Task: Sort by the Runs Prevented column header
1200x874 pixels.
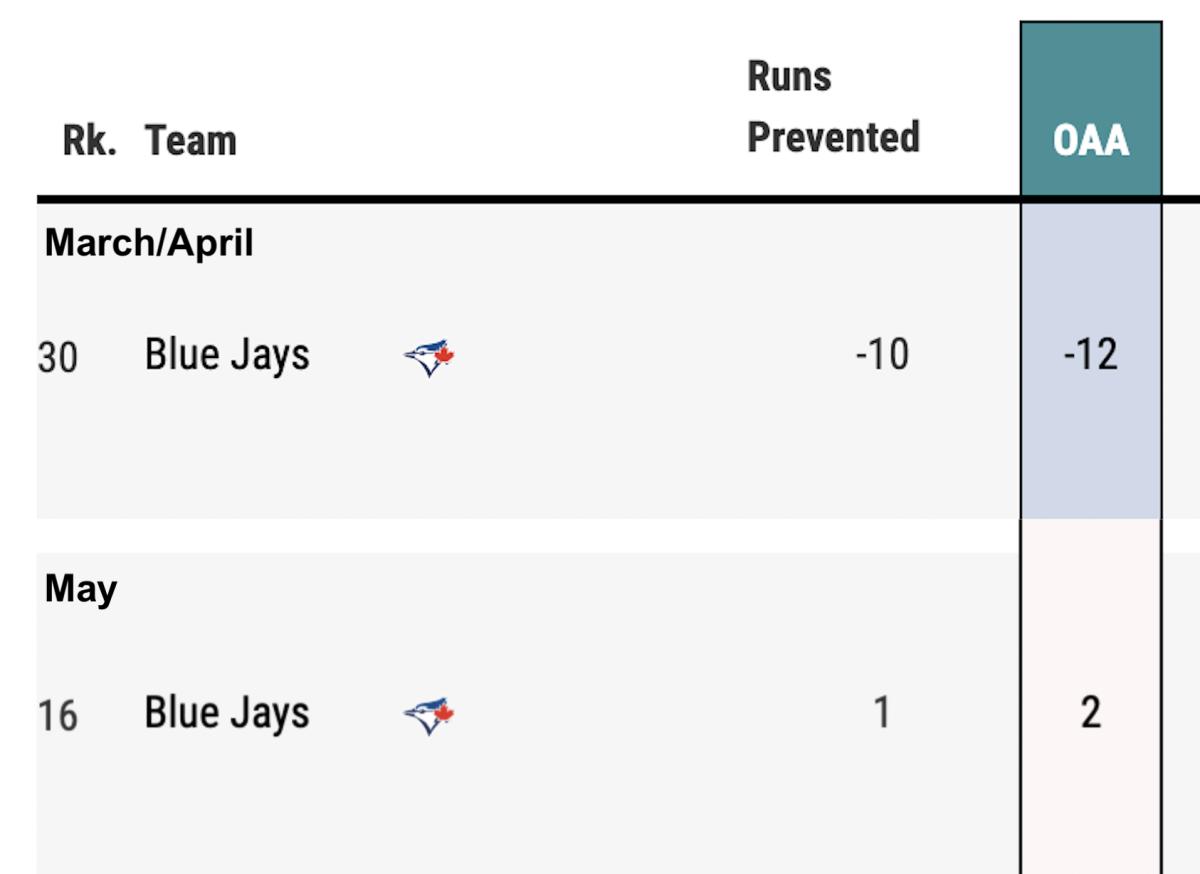Action: (833, 106)
